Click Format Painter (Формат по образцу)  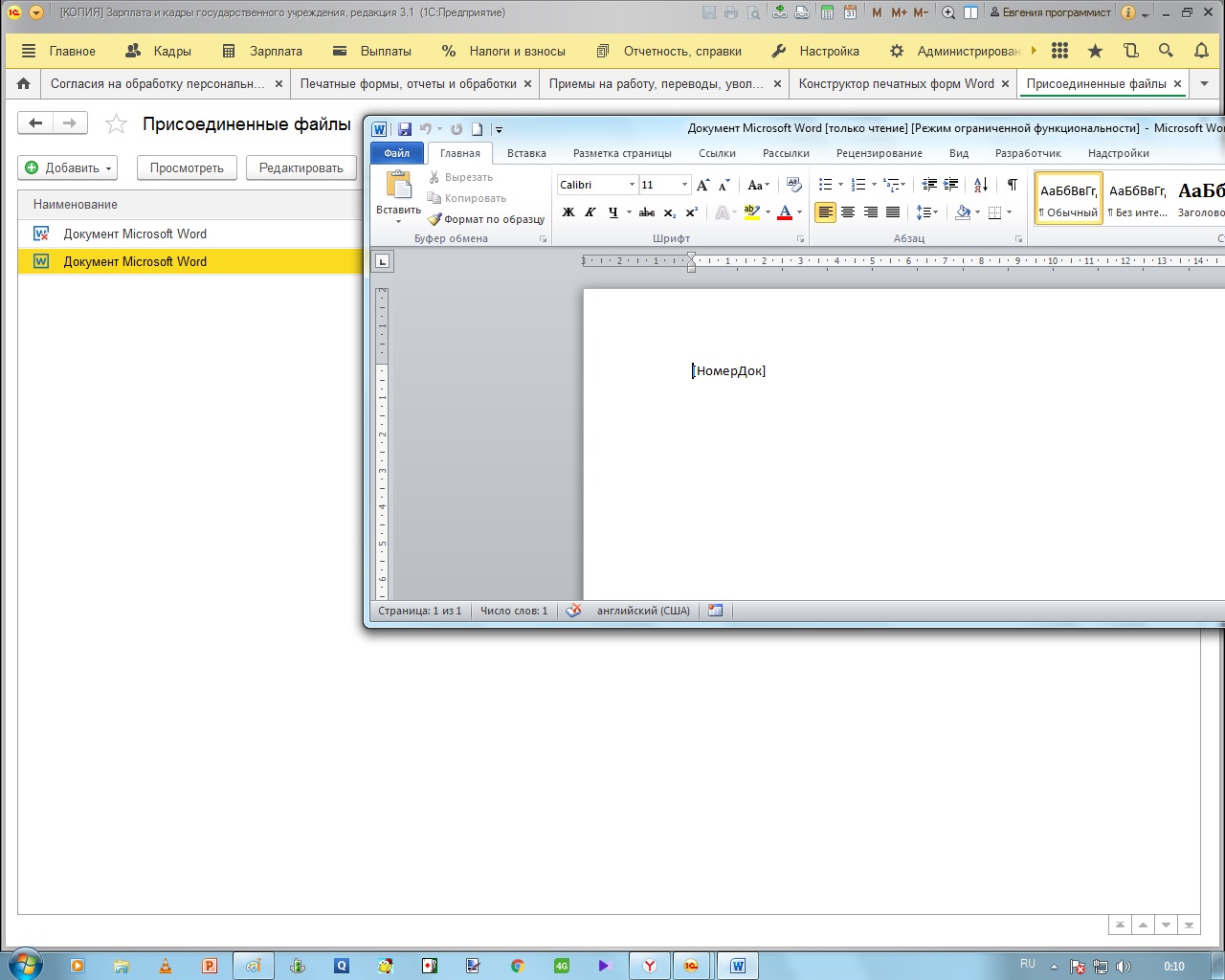[486, 219]
